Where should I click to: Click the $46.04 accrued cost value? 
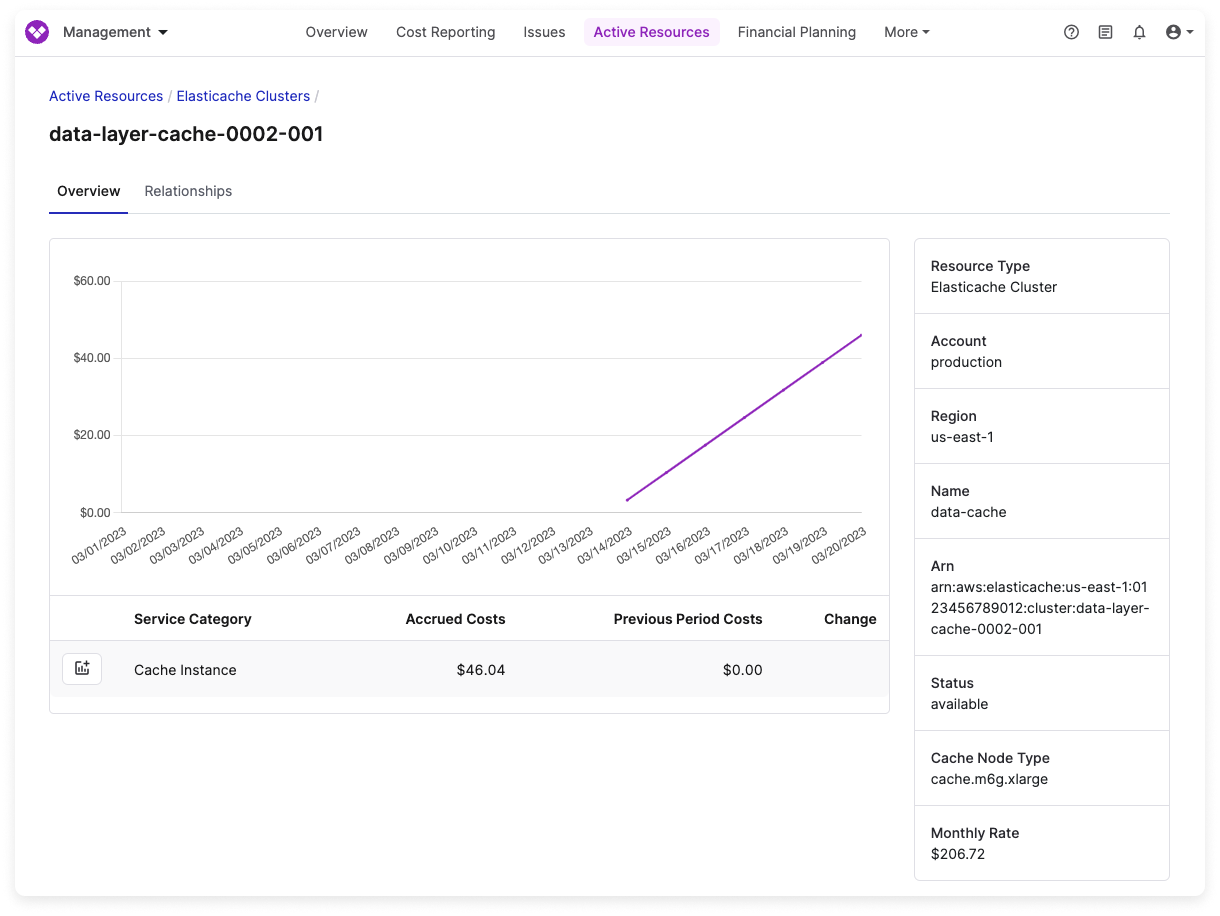point(481,670)
